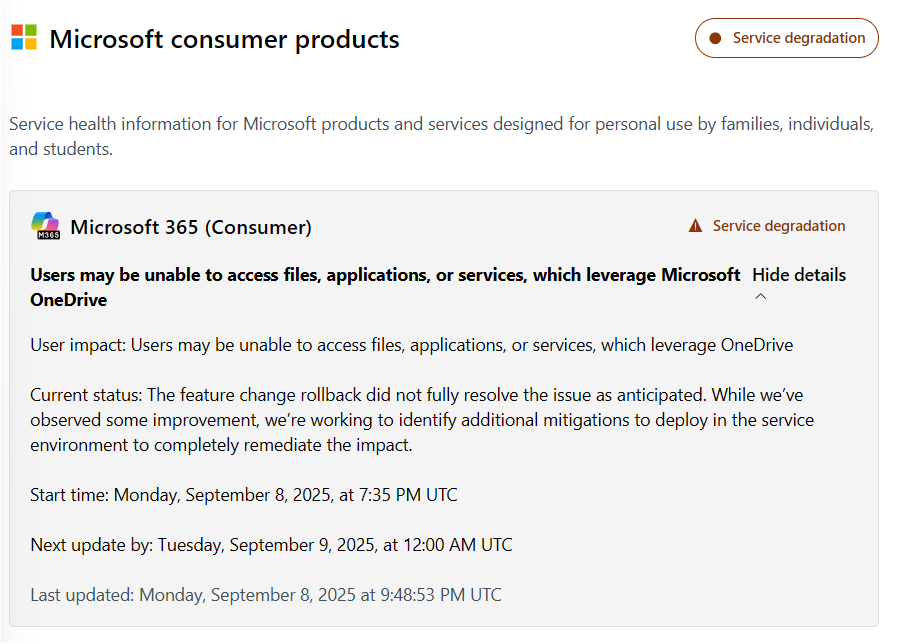Select the Microsoft 365 (Consumer) title
The image size is (902, 644).
tap(191, 227)
